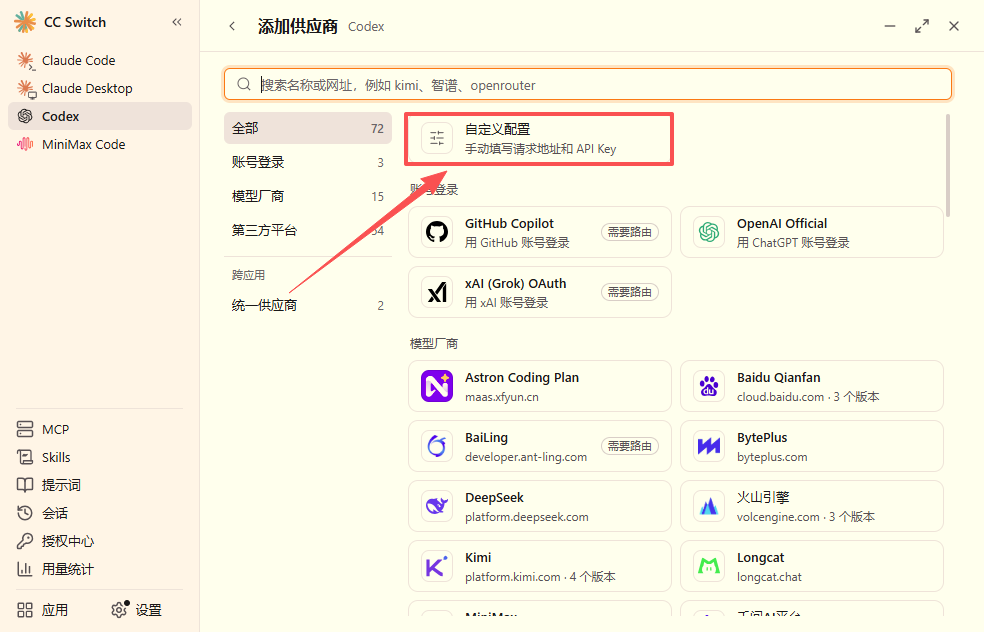
Task: Collapse the CC Switch sidebar
Action: (x=177, y=23)
